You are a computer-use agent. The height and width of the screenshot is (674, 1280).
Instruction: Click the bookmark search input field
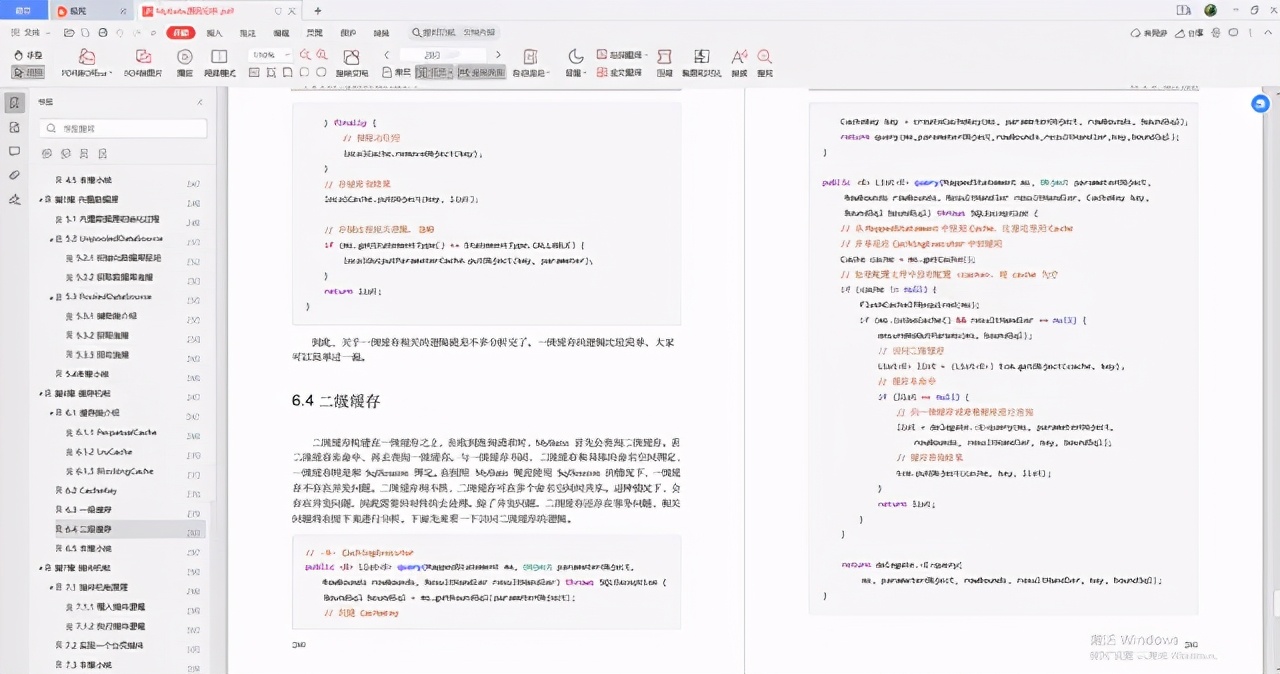tap(122, 128)
